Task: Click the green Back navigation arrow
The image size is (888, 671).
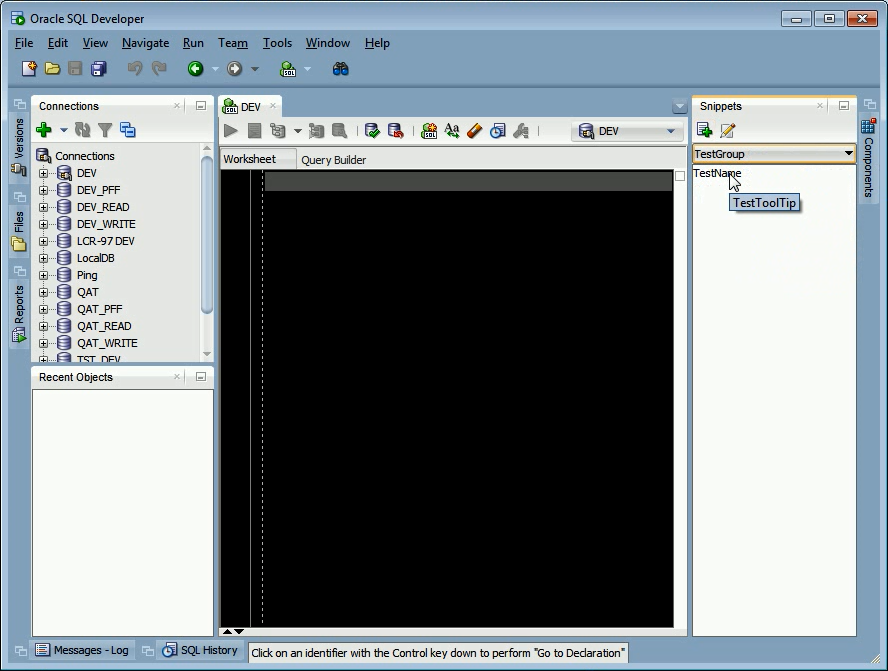Action: (195, 69)
